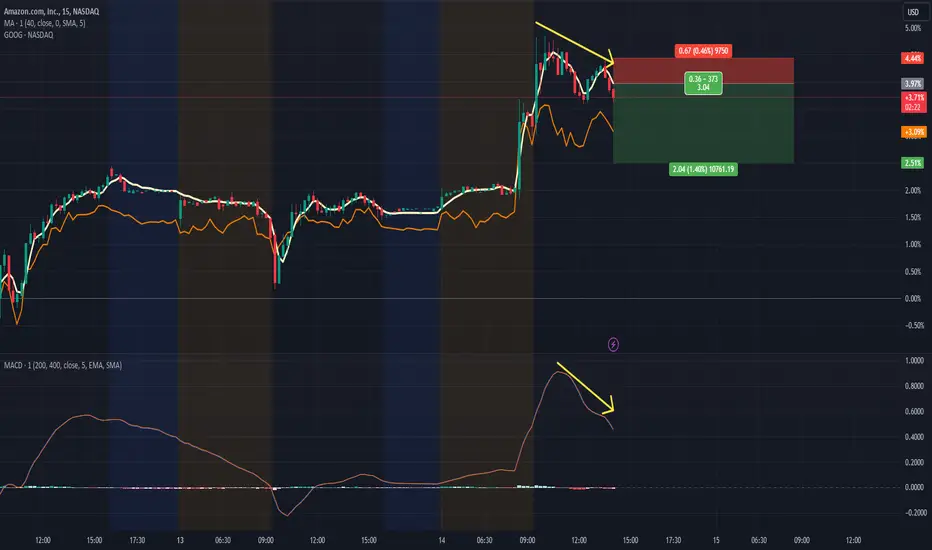The image size is (932, 550).
Task: Click the -0.2000 MACD scale label
Action: click(x=915, y=513)
